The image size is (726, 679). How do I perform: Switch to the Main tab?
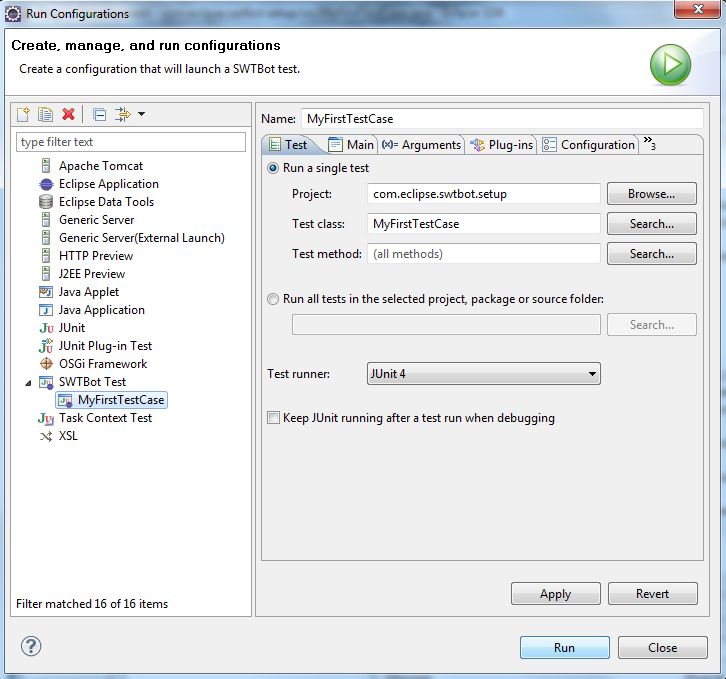click(x=351, y=145)
